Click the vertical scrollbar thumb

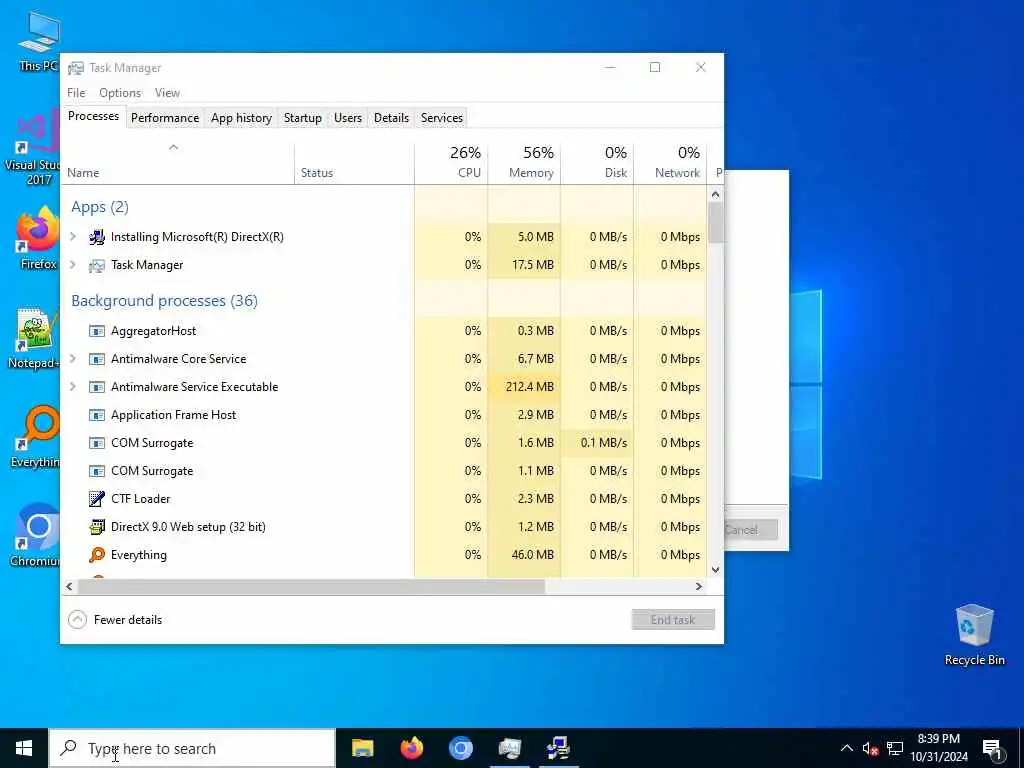[716, 222]
